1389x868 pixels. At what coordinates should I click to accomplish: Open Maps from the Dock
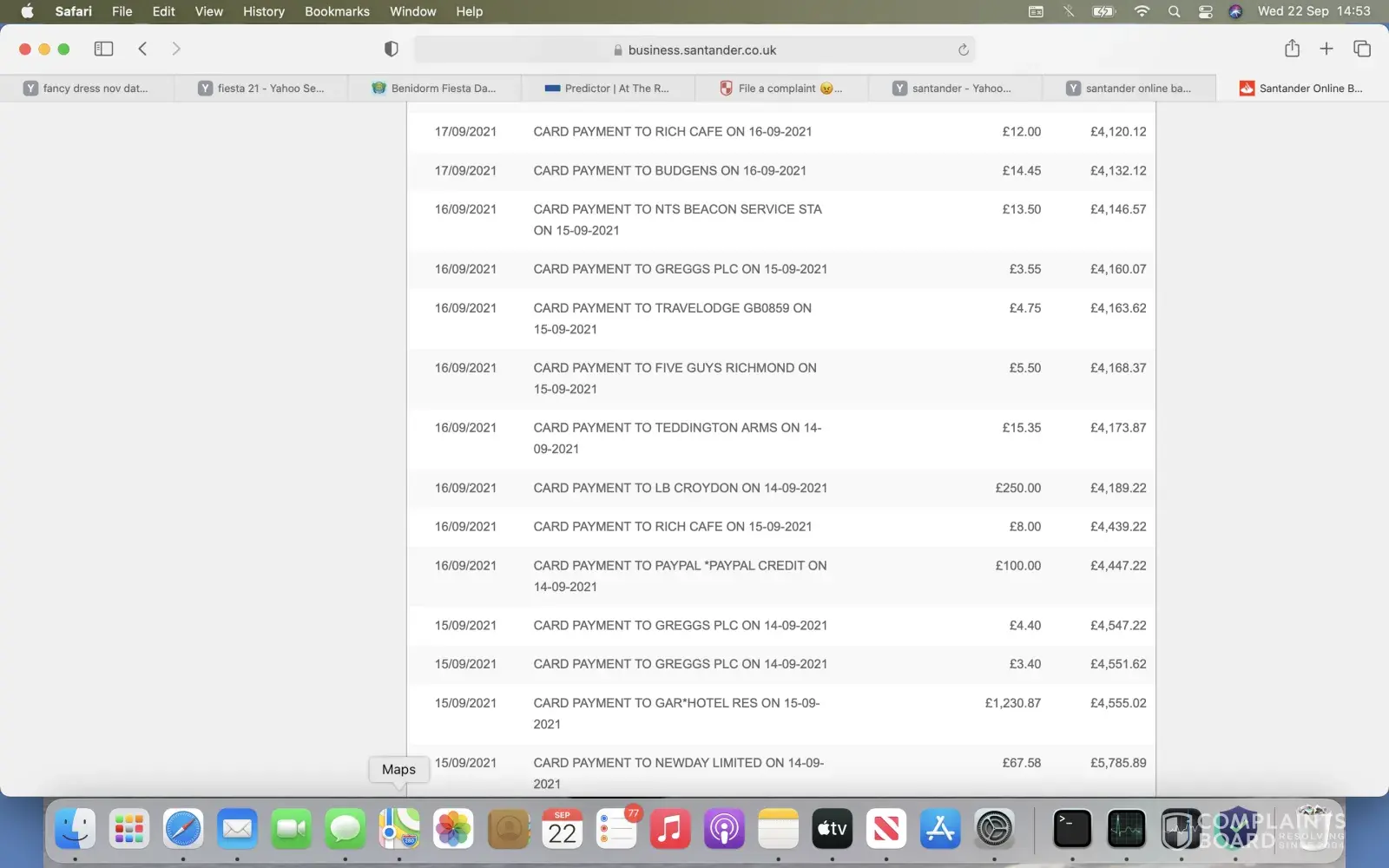[x=399, y=829]
